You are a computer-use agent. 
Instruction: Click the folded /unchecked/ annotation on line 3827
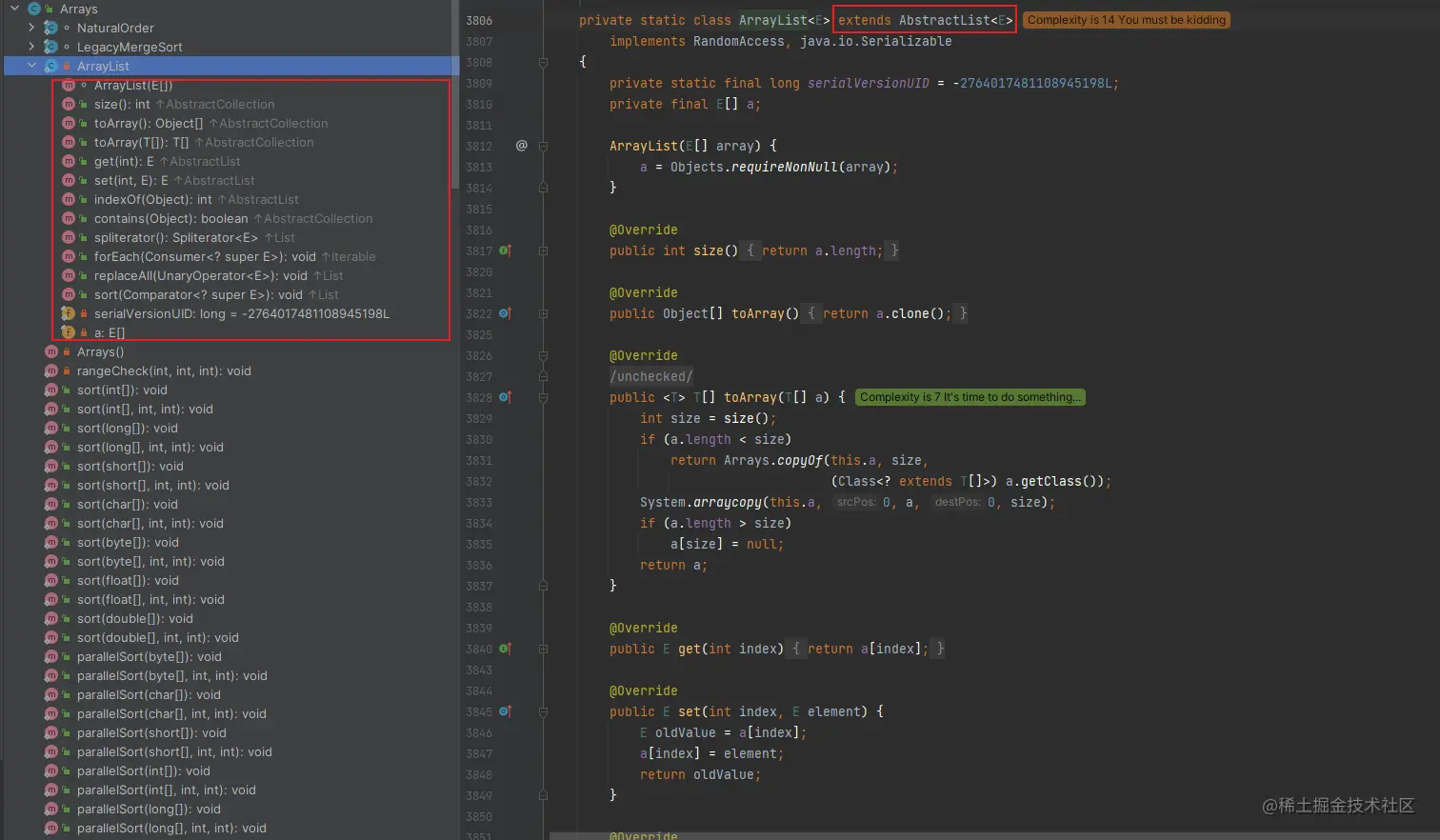(651, 376)
